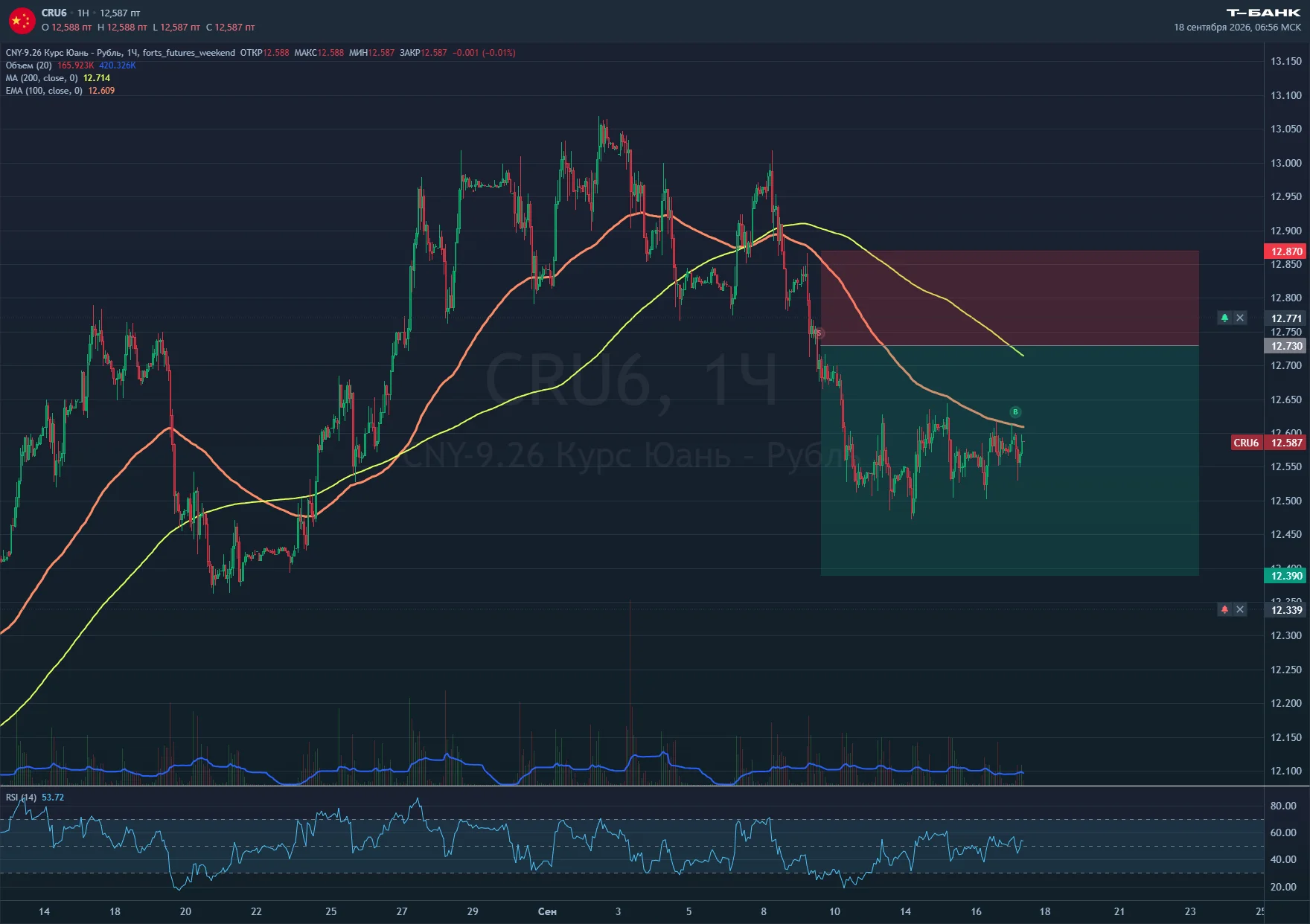Viewport: 1310px width, 924px height.
Task: Click the 10 date label on time axis
Action: pos(834,911)
